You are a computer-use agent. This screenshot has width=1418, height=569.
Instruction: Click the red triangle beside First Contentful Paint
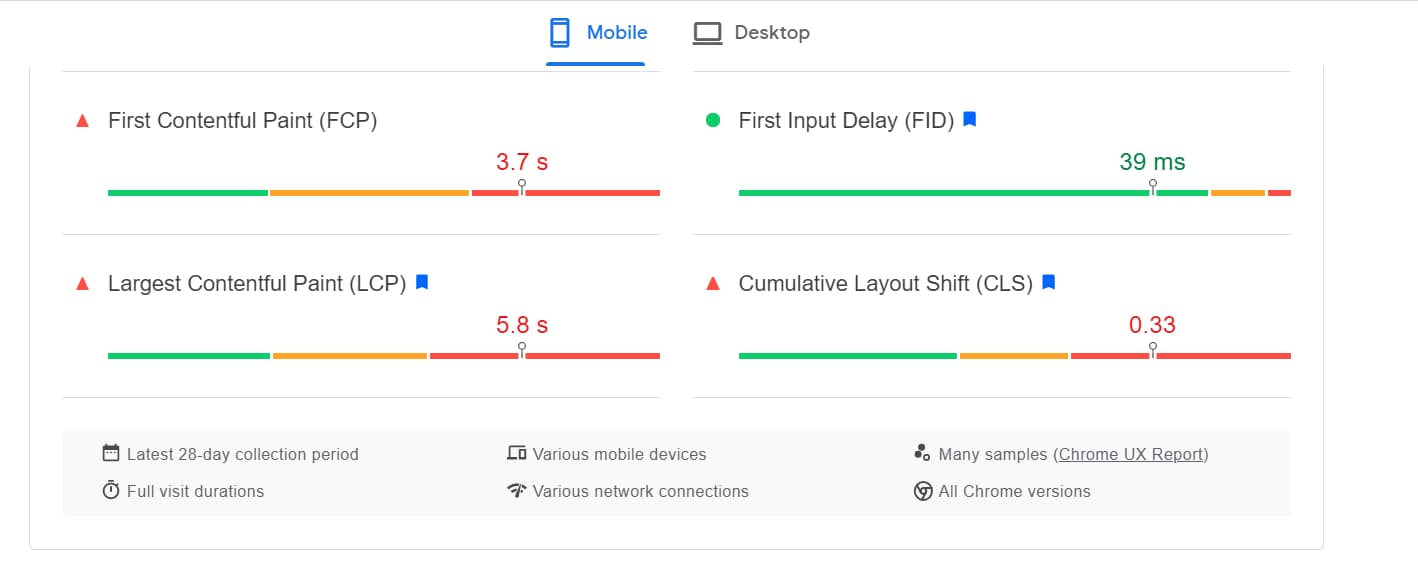pos(83,121)
